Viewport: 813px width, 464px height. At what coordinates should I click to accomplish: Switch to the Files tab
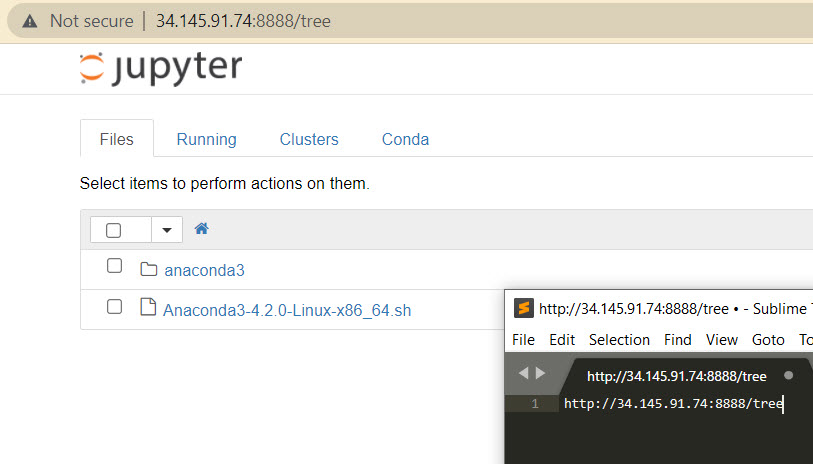coord(117,139)
